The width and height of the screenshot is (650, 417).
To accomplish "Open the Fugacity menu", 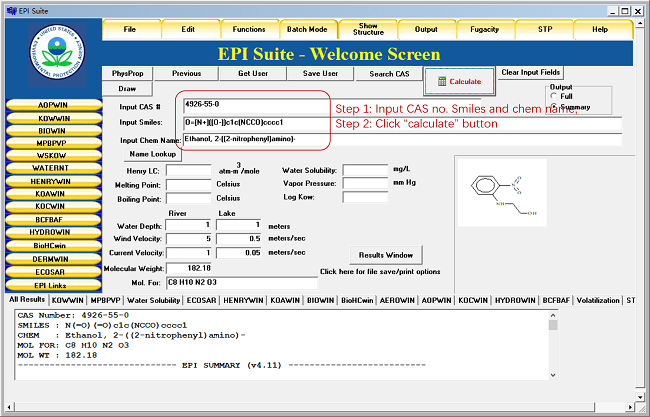I will point(485,29).
